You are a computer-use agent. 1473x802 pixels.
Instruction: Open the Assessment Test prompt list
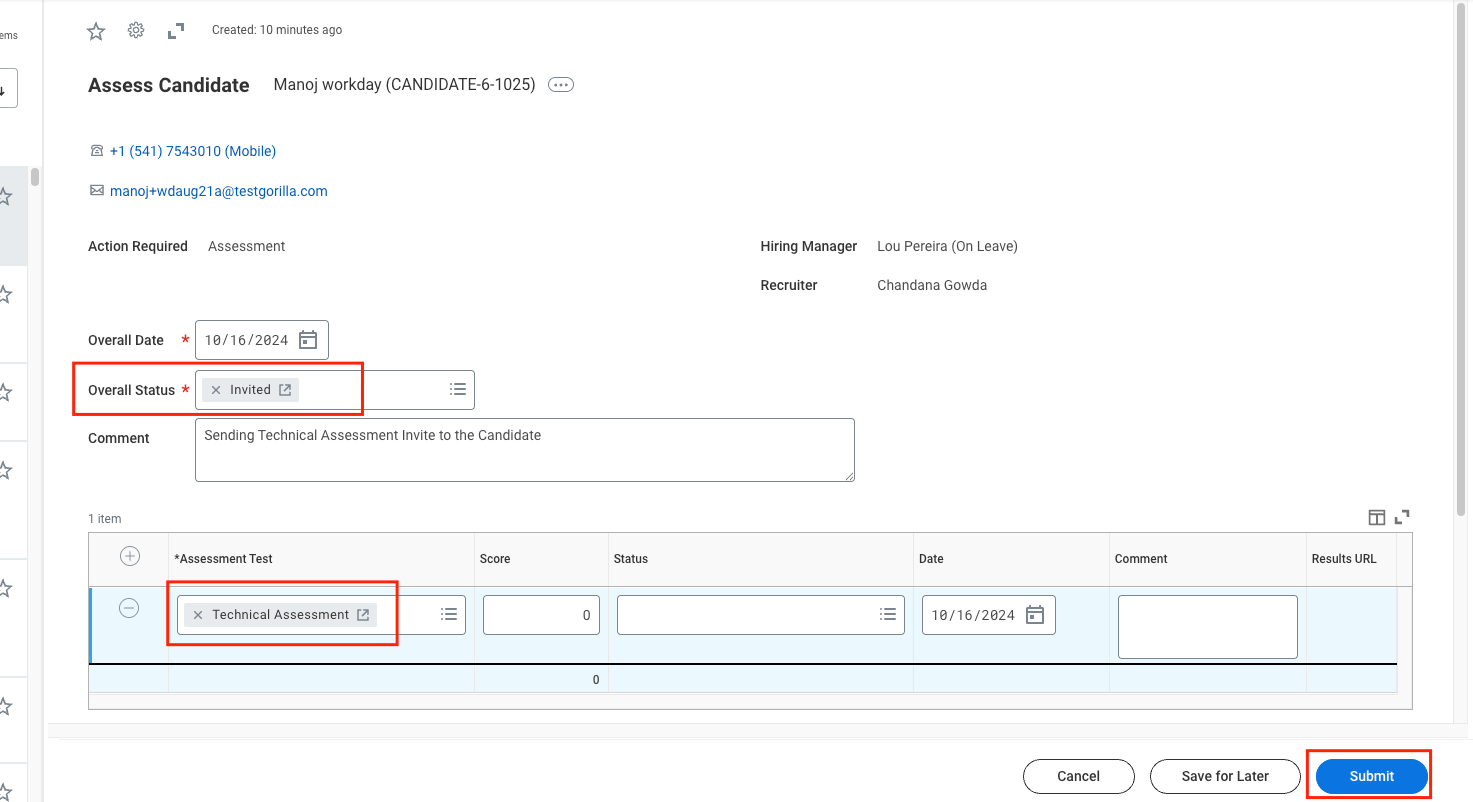(449, 614)
